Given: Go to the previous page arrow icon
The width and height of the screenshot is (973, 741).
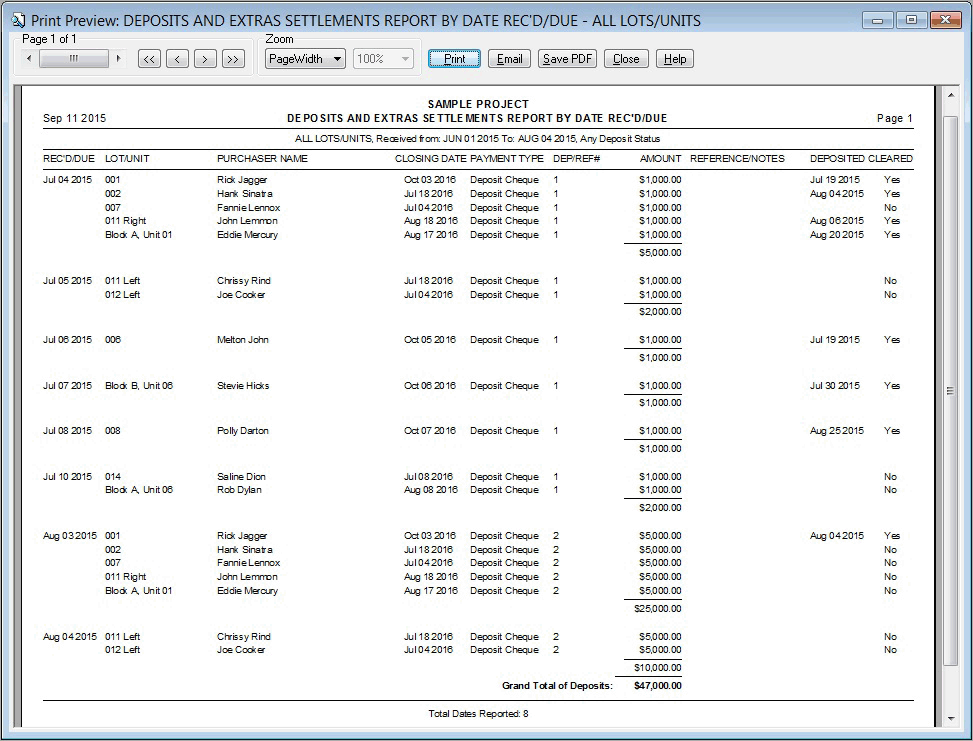Looking at the screenshot, I should 176,58.
